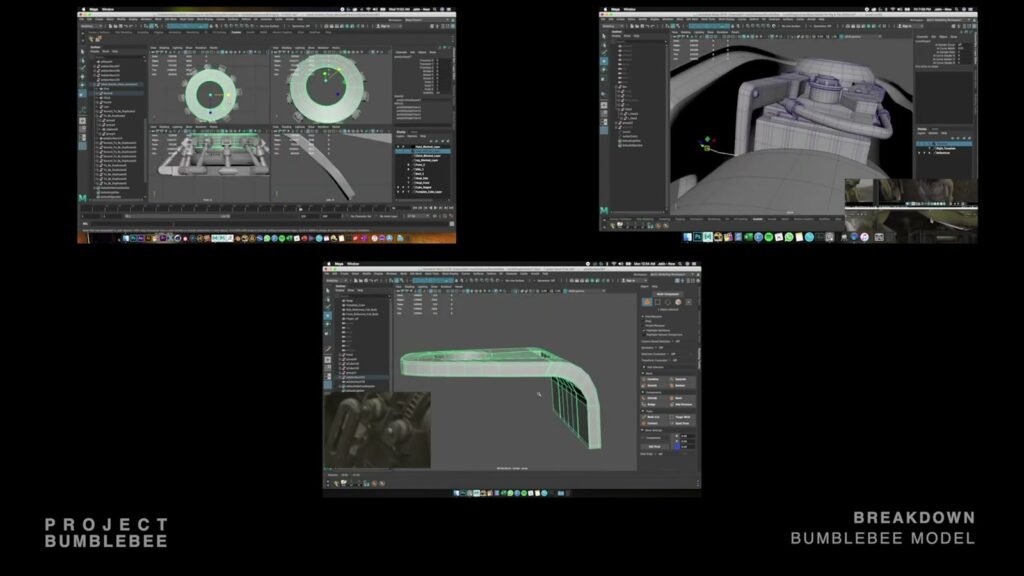Image resolution: width=1024 pixels, height=576 pixels.
Task: Select the Reference layer in top-right layer editor
Action: click(944, 153)
